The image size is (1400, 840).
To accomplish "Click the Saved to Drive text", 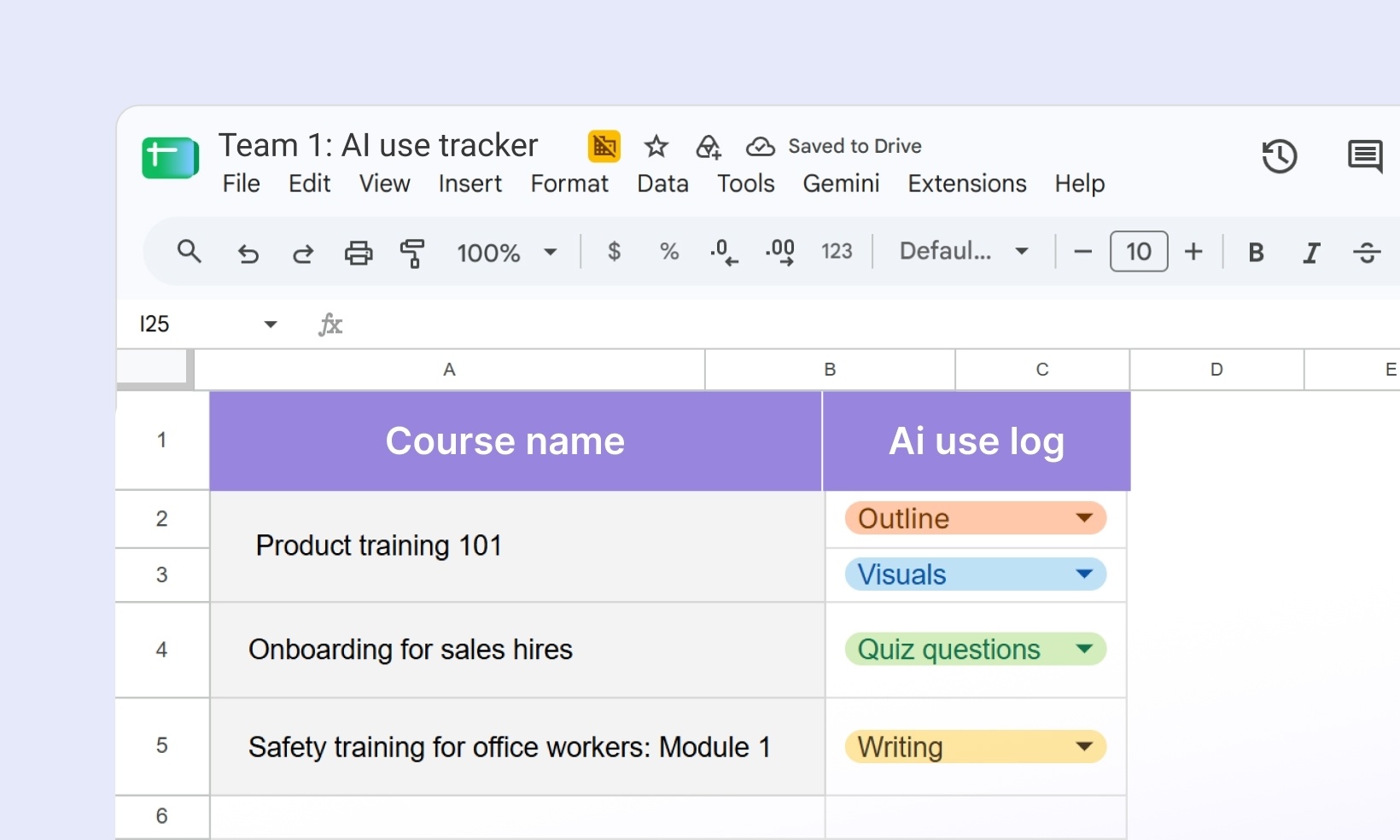I will tap(855, 146).
